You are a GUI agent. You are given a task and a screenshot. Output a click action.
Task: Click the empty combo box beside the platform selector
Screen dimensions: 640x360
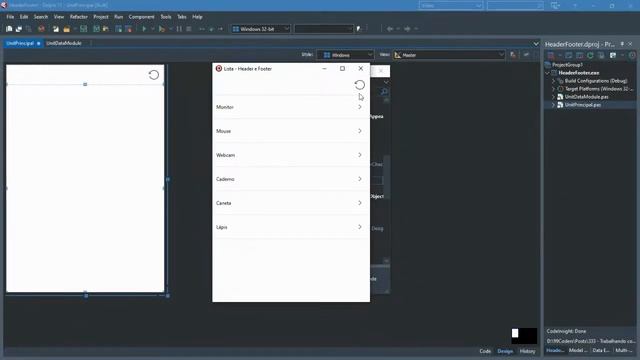click(x=323, y=29)
